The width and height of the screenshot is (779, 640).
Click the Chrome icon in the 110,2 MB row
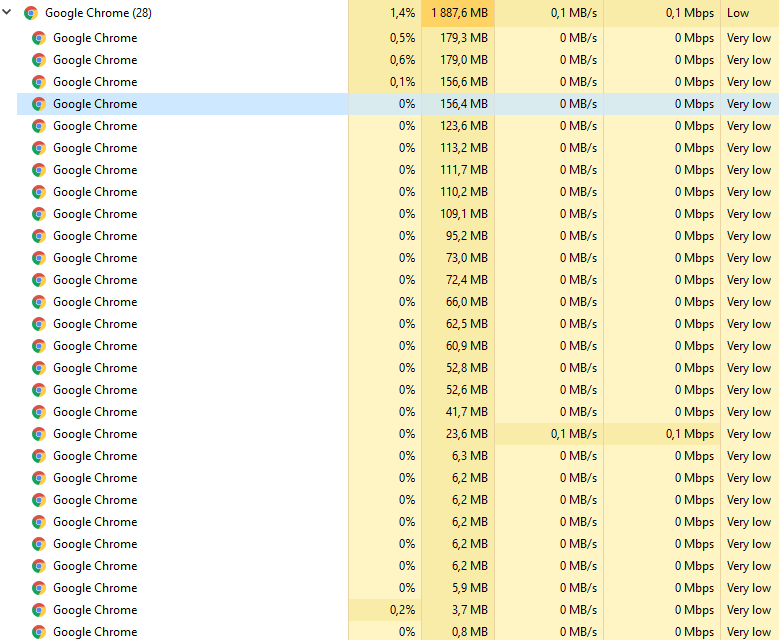tap(39, 192)
